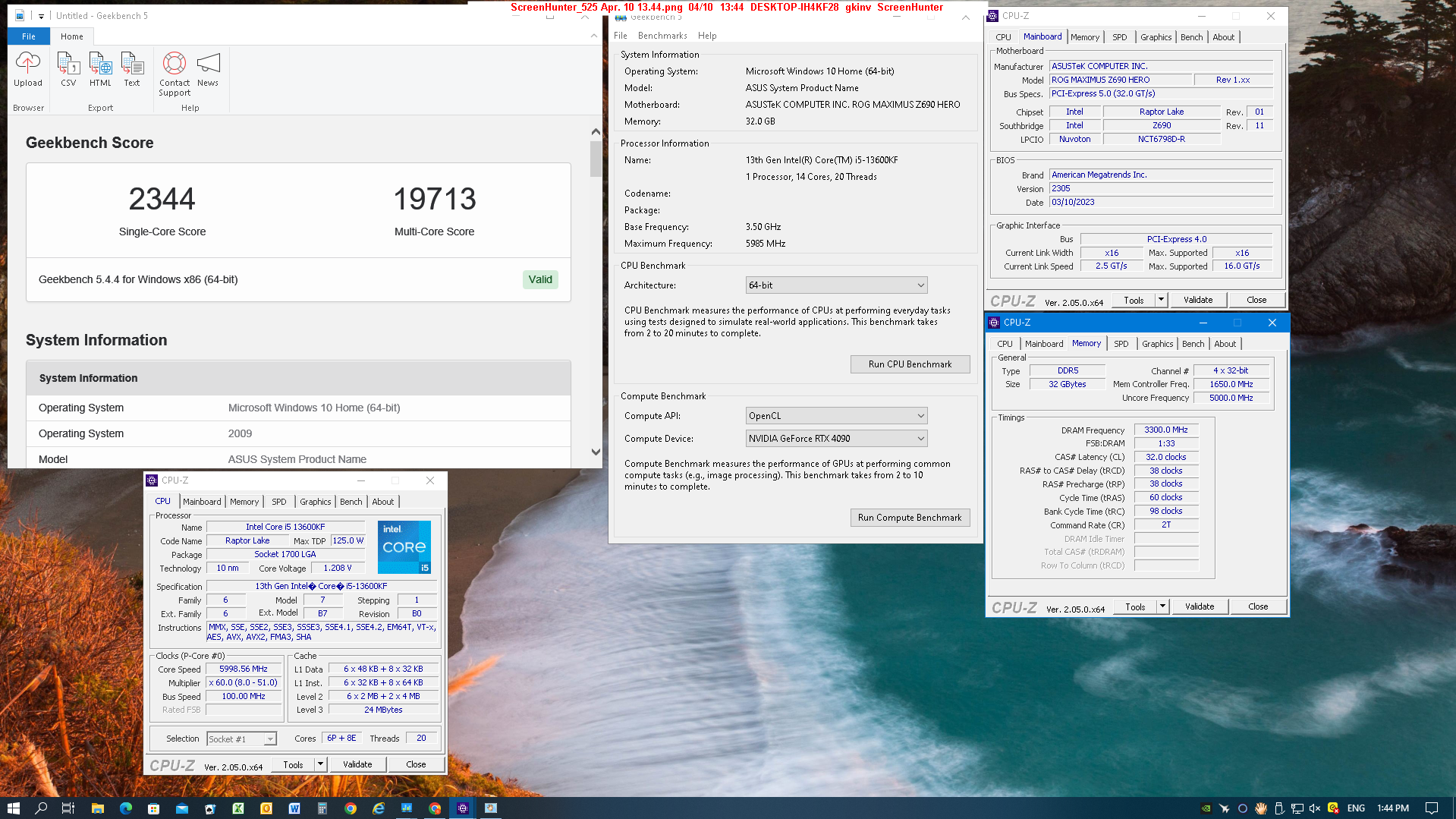
Task: Launch File Explorer from the taskbar
Action: pos(97,808)
